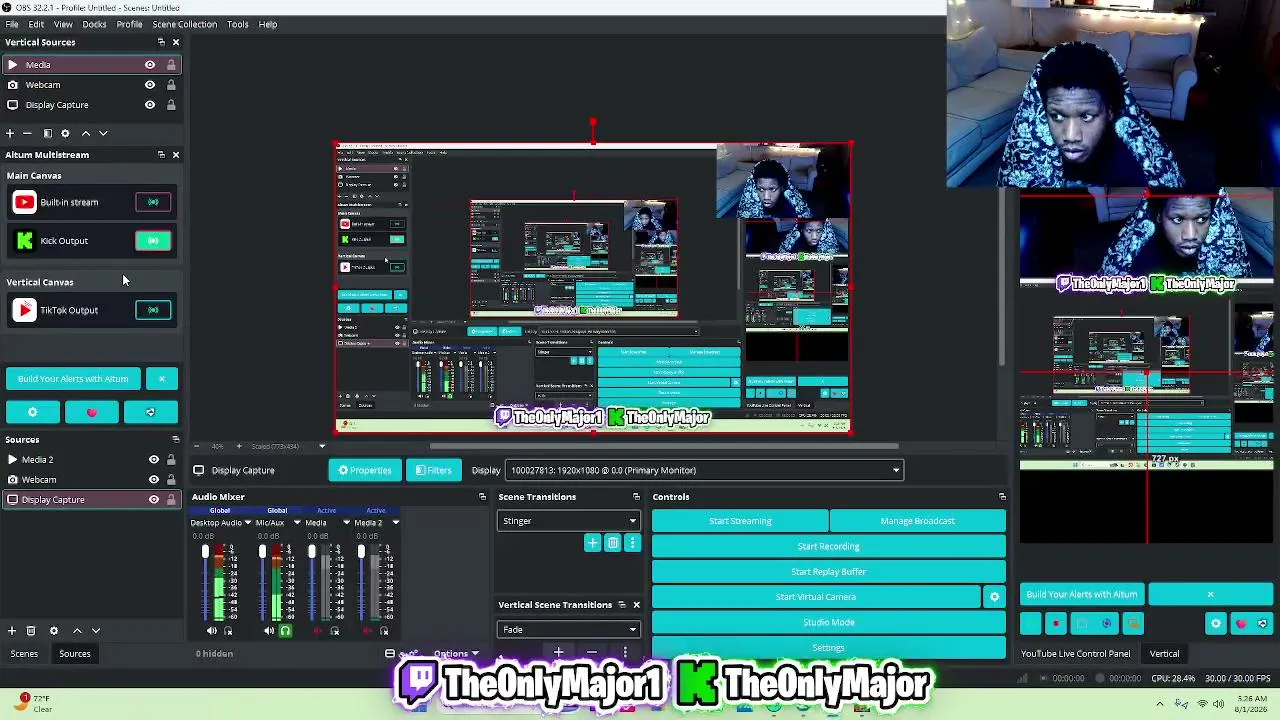1280x720 pixels.
Task: Open source properties gear in Sources panel
Action: pyautogui.click(x=54, y=631)
